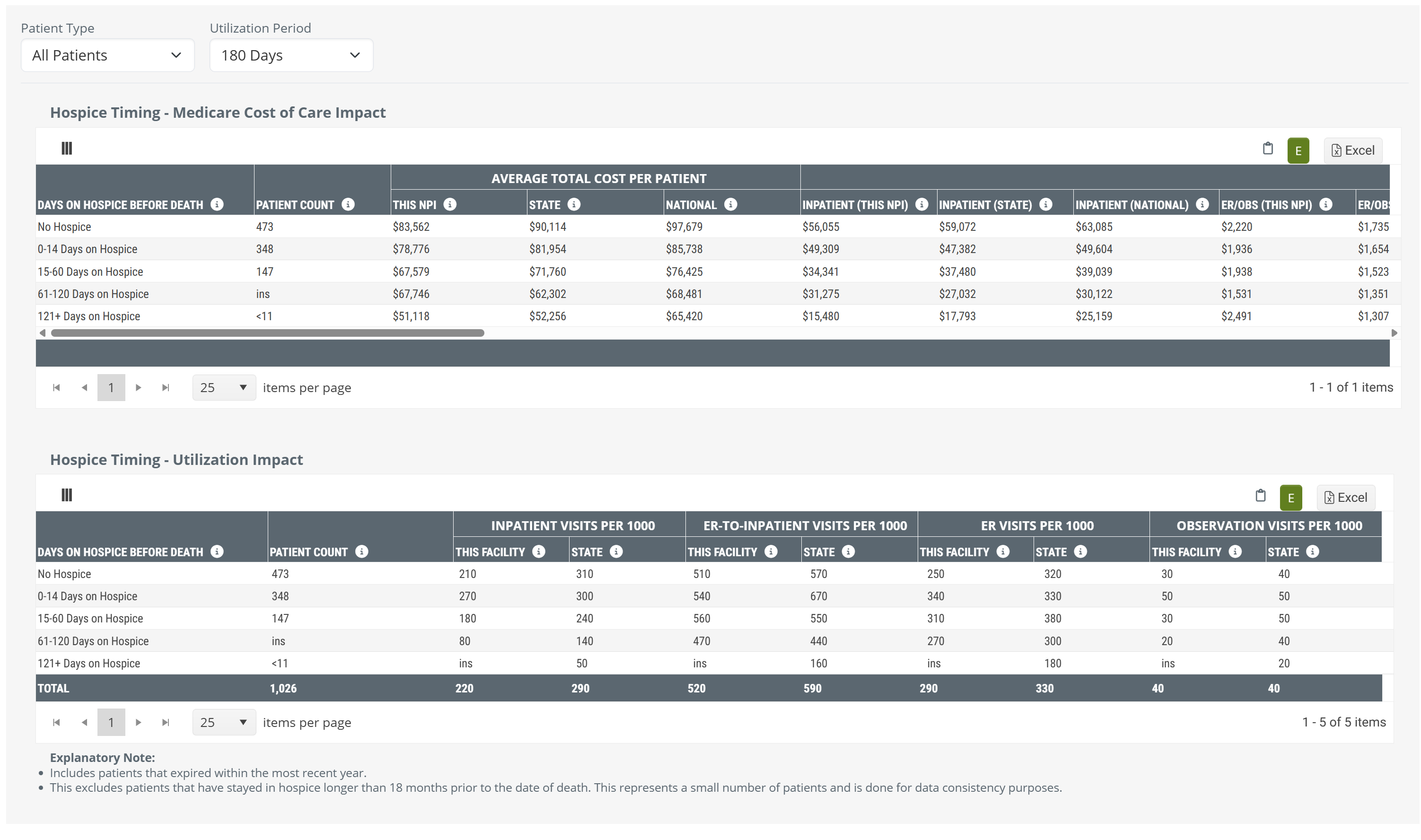Open the Patient Type dropdown
The height and width of the screenshot is (840, 1421).
point(107,55)
